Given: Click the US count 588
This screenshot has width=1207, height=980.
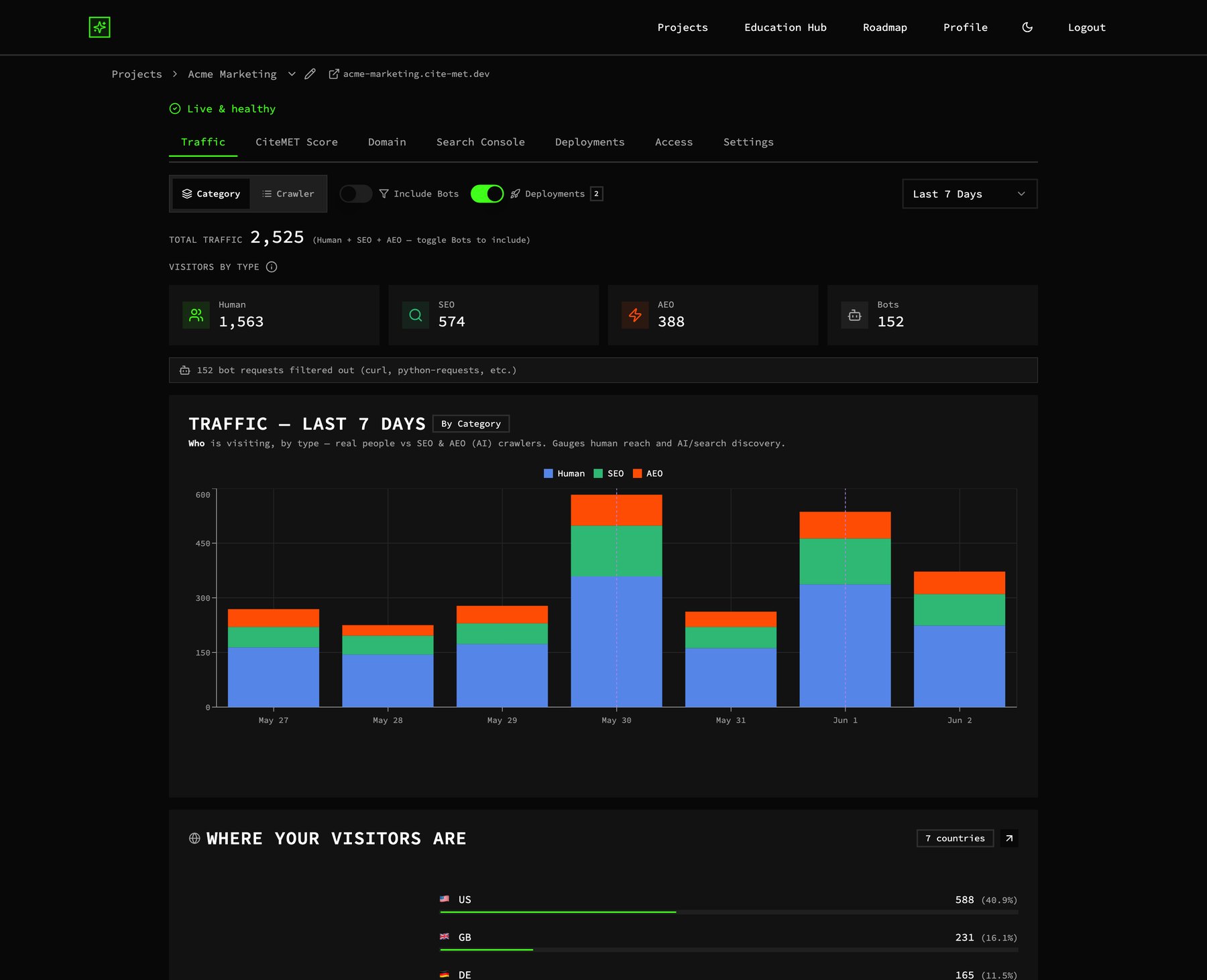Looking at the screenshot, I should coord(964,900).
